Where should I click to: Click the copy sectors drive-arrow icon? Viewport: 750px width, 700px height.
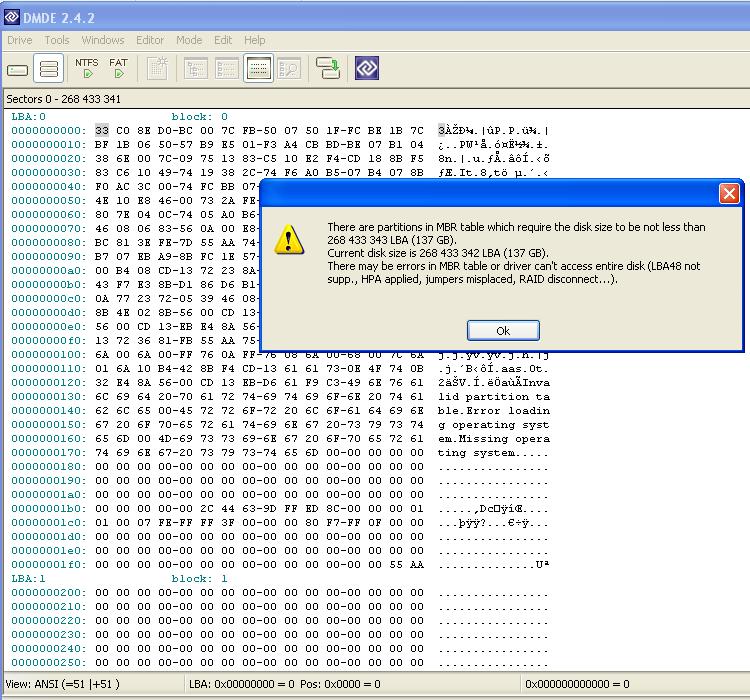point(328,68)
